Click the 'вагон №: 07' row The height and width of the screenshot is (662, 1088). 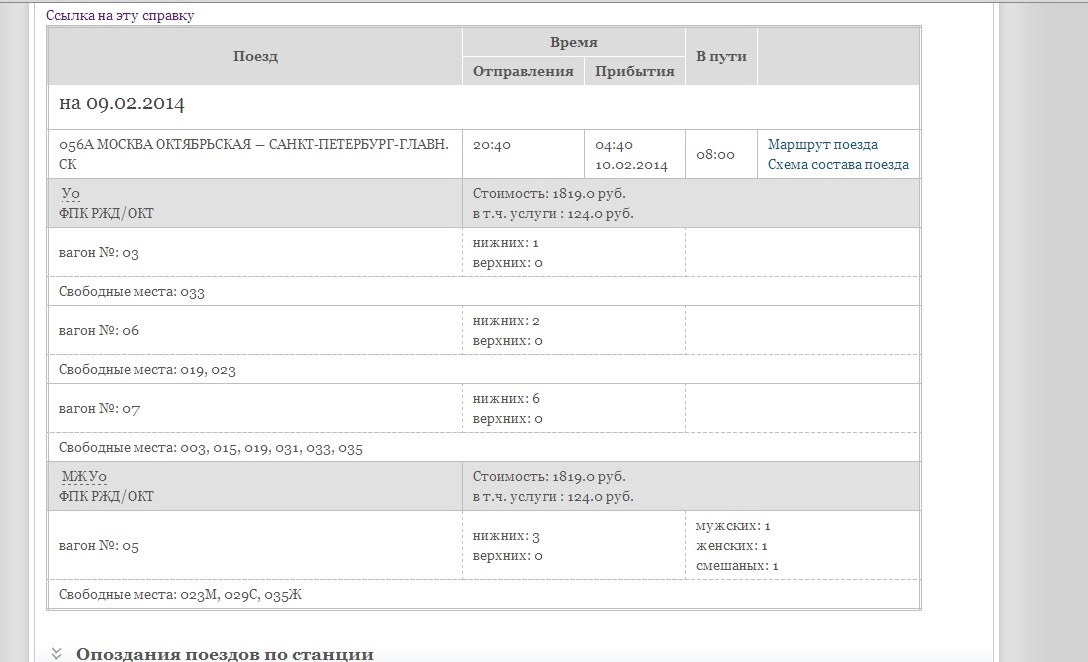(99, 409)
